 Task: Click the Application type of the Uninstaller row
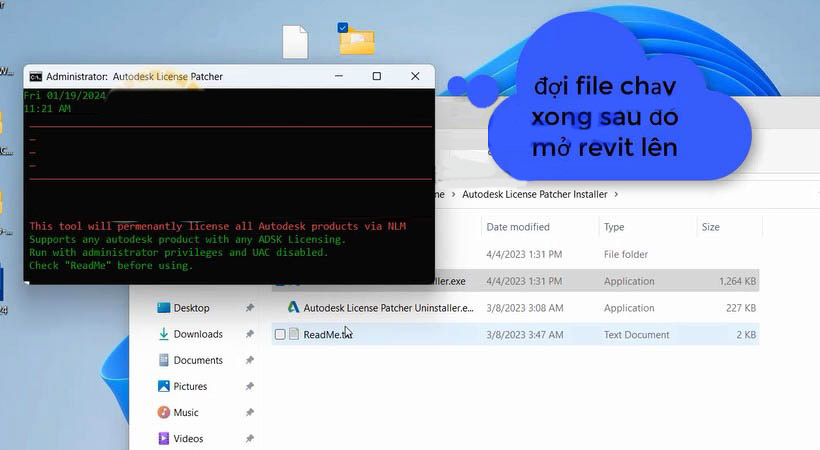(629, 308)
